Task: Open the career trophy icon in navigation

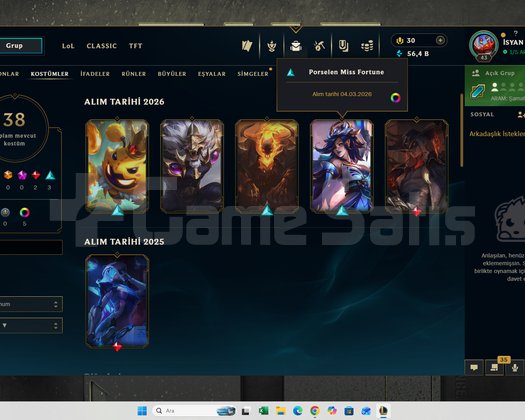Action: 272,46
